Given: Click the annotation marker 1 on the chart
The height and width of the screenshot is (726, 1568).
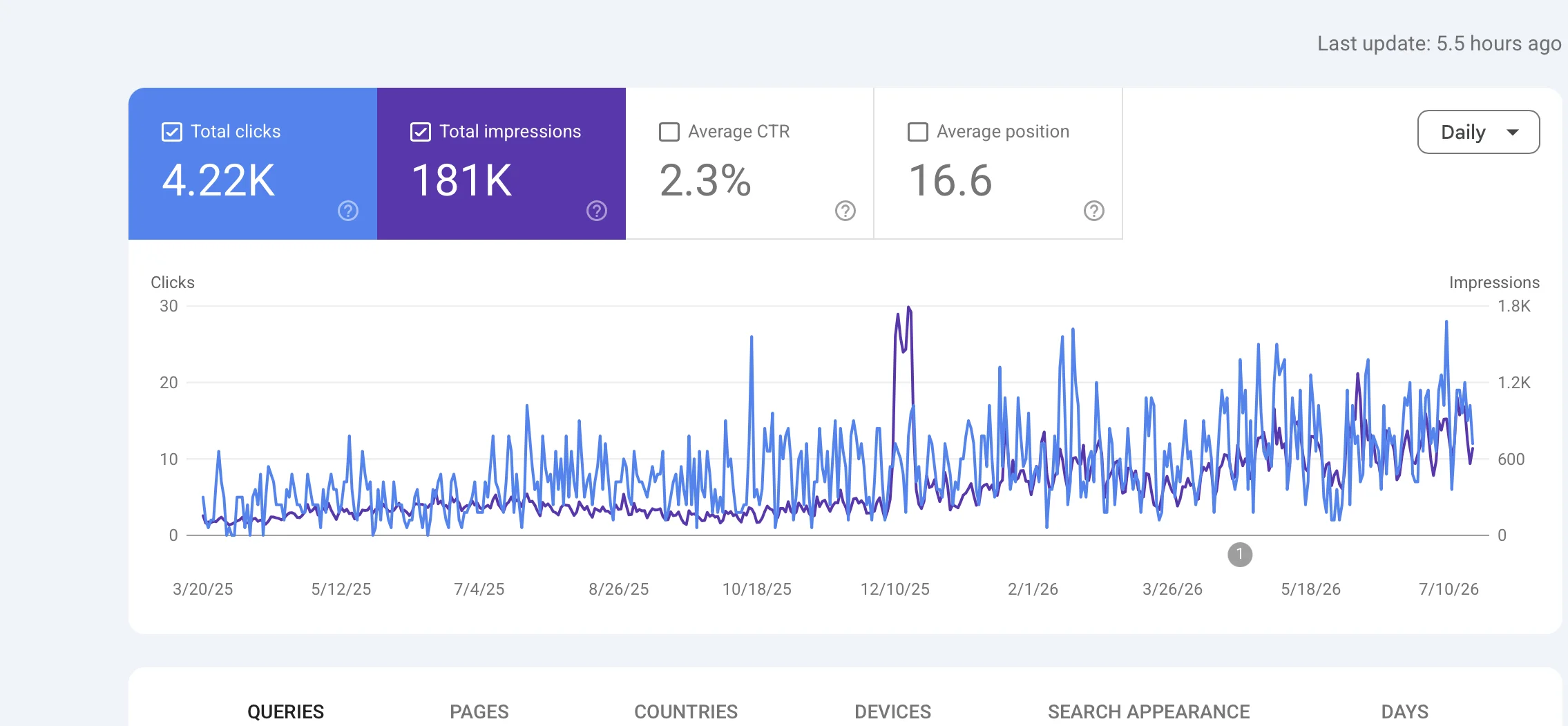Looking at the screenshot, I should [x=1240, y=554].
